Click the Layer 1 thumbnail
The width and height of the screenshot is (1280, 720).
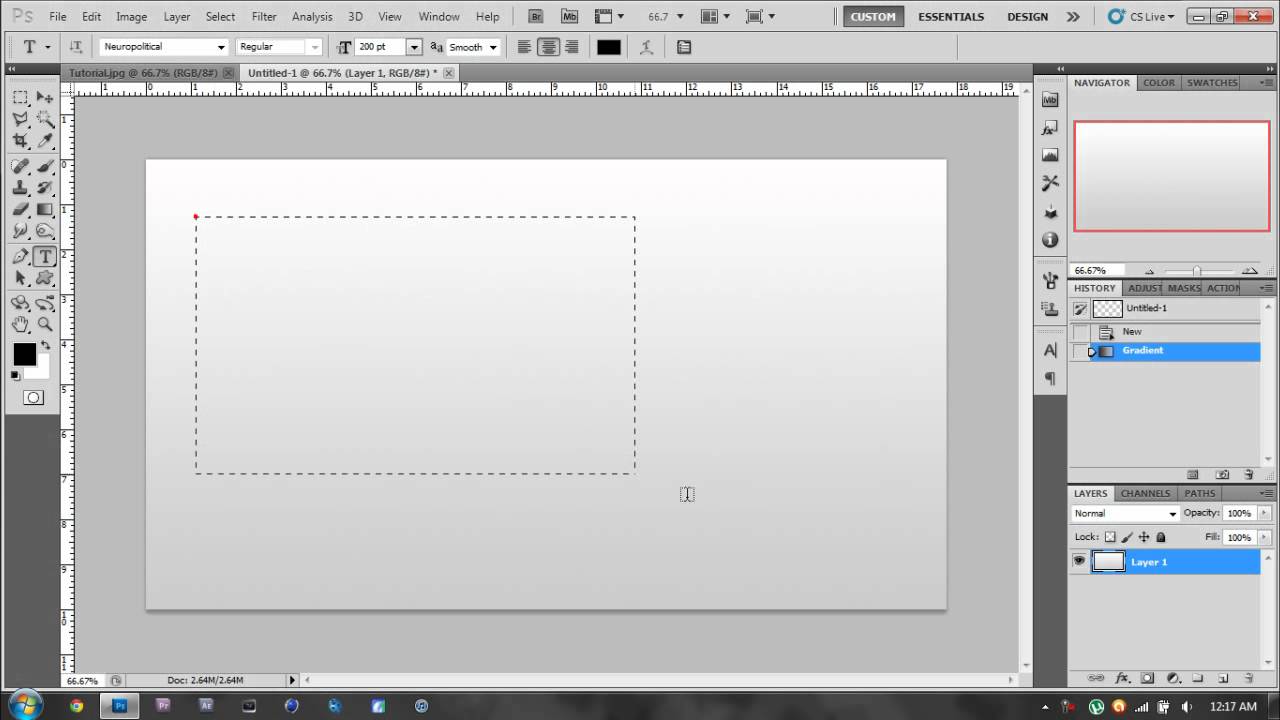point(1108,562)
